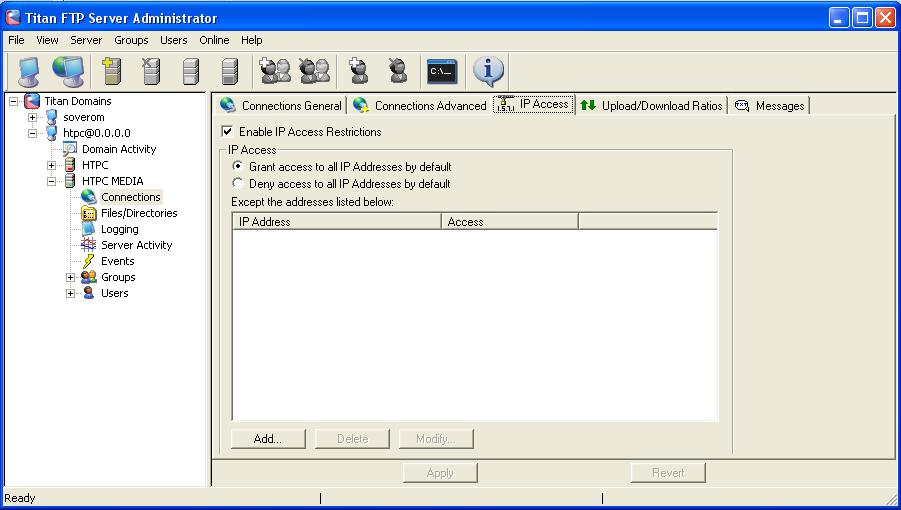Image resolution: width=901 pixels, height=510 pixels.
Task: Click the Delete button
Action: [x=352, y=439]
